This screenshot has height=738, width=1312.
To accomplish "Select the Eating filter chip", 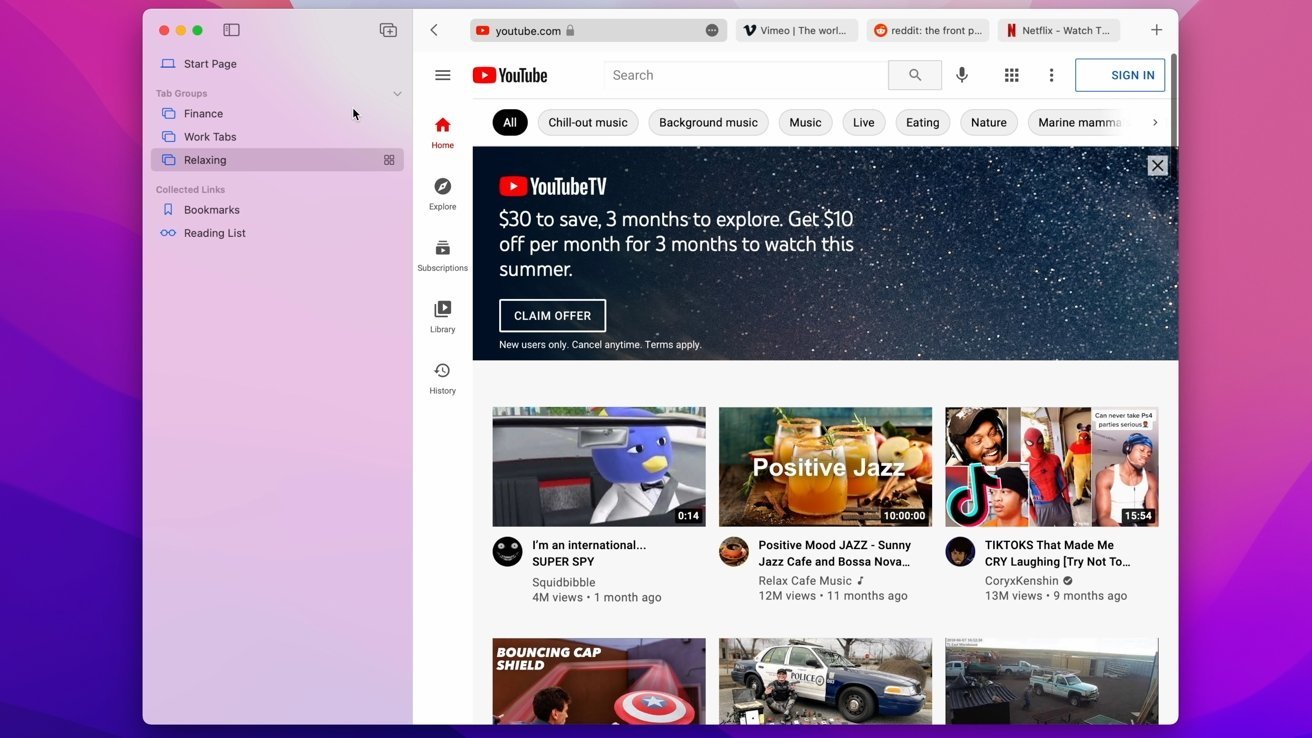I will point(922,123).
